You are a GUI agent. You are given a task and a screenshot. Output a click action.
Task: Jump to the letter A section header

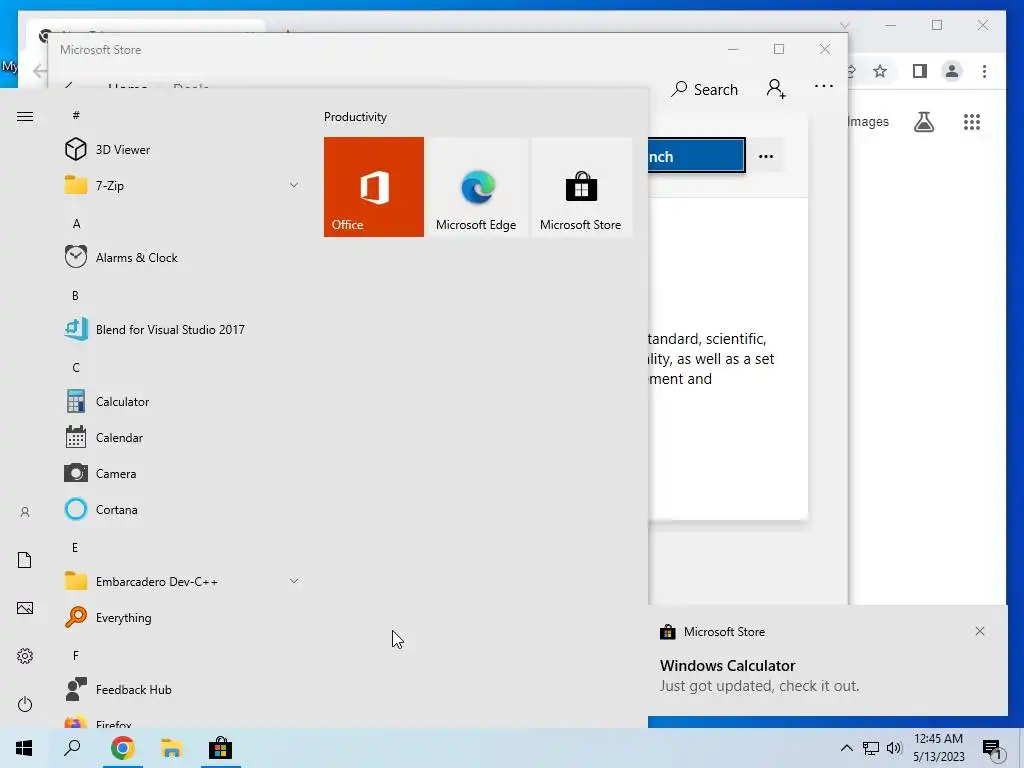pyautogui.click(x=76, y=223)
